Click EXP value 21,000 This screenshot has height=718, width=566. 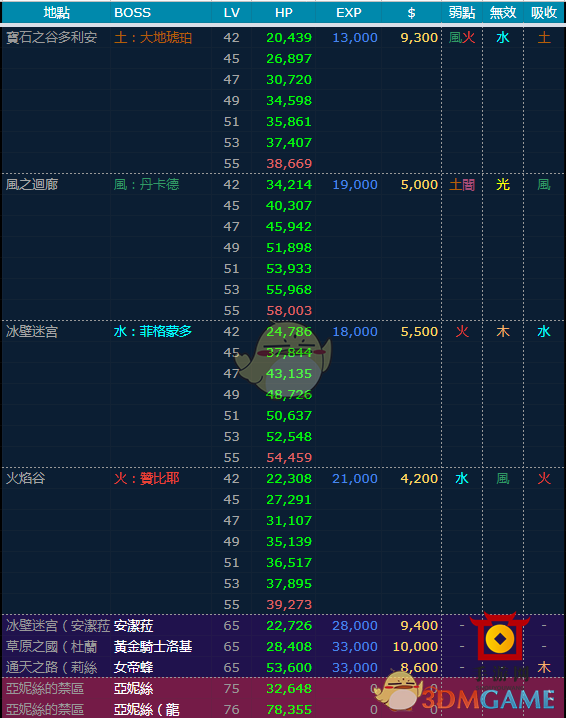(355, 479)
